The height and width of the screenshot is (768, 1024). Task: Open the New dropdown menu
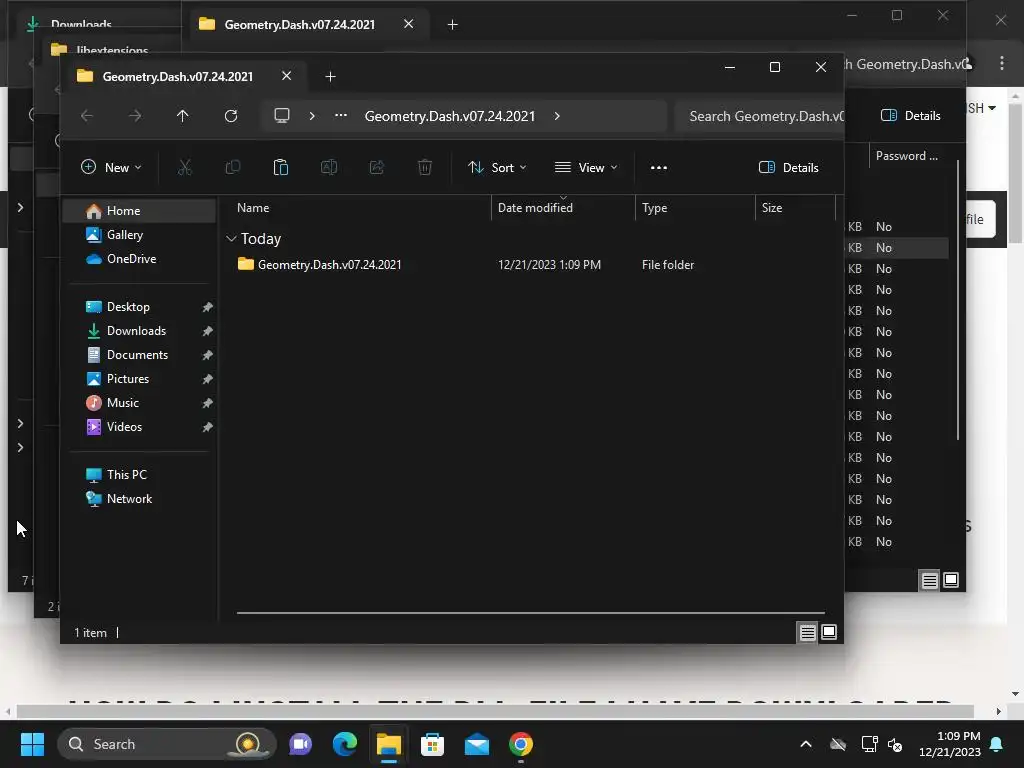click(111, 168)
